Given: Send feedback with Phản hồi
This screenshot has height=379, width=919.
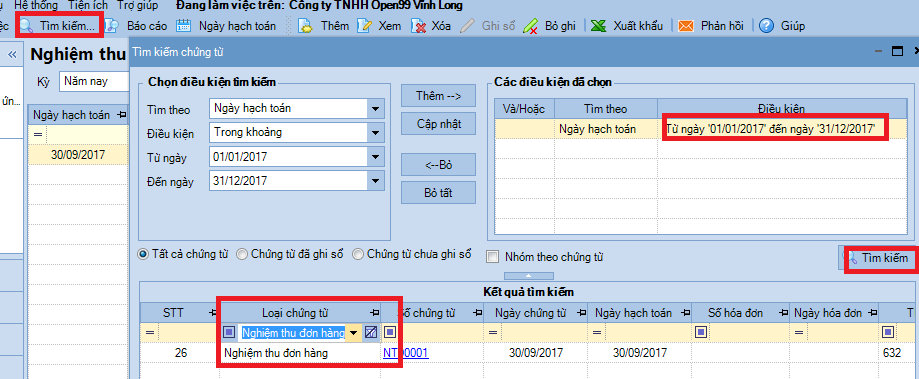Looking at the screenshot, I should (711, 26).
